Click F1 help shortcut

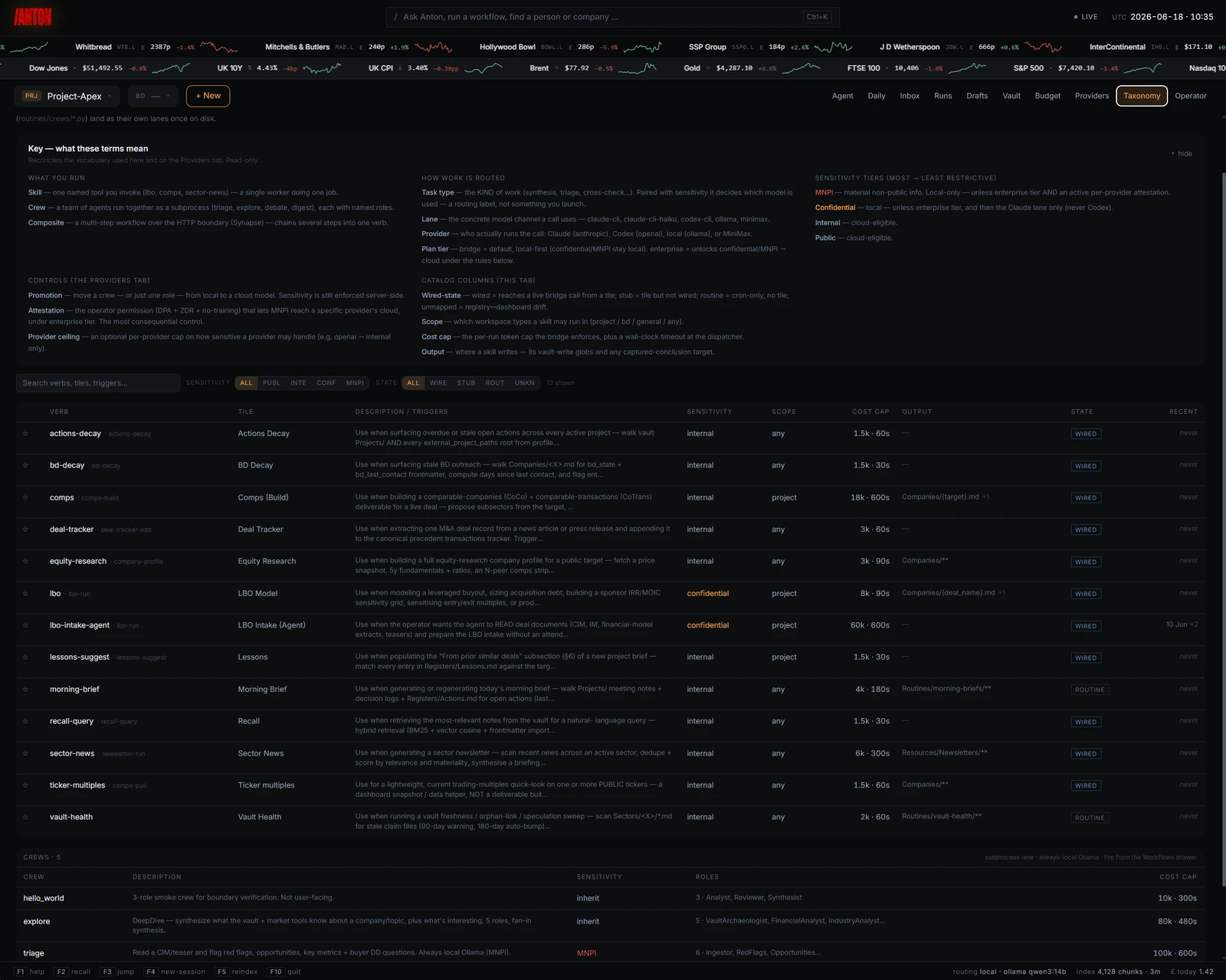click(30, 972)
